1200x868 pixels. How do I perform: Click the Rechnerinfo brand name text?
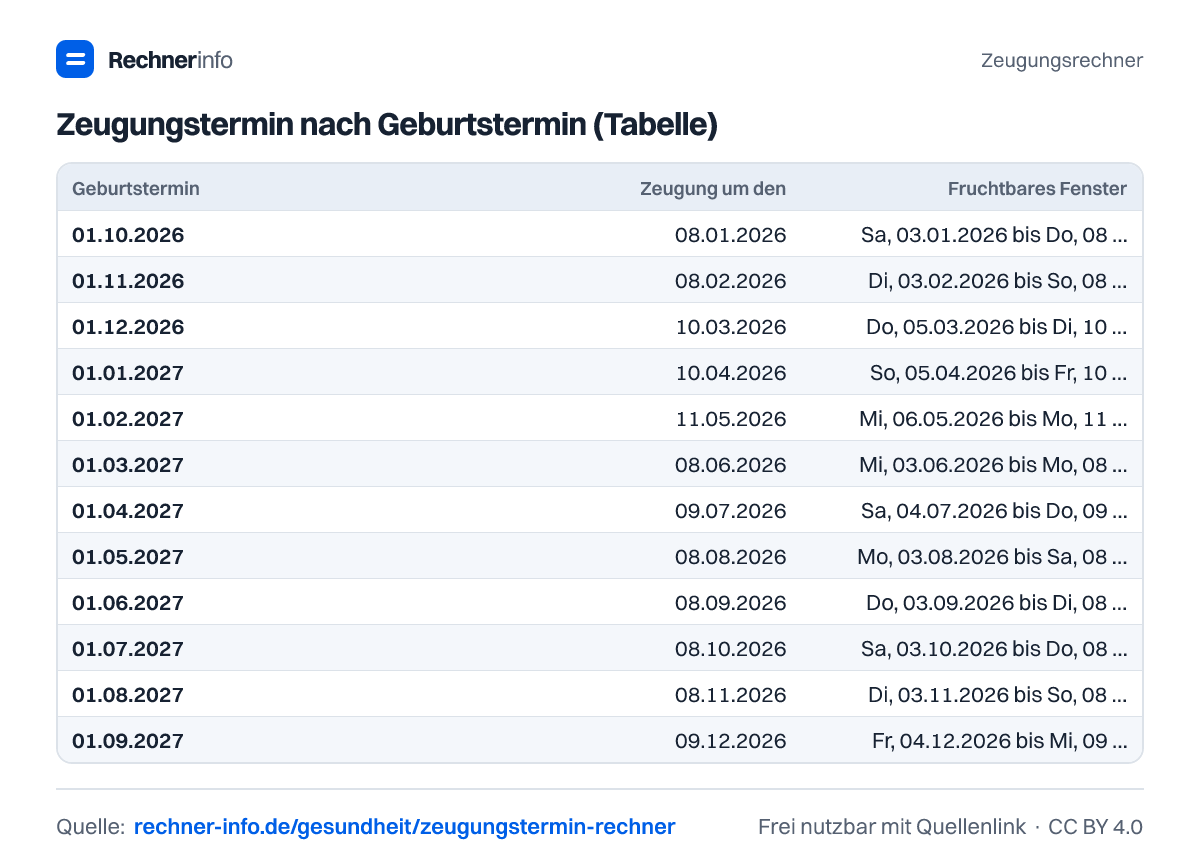pos(170,60)
